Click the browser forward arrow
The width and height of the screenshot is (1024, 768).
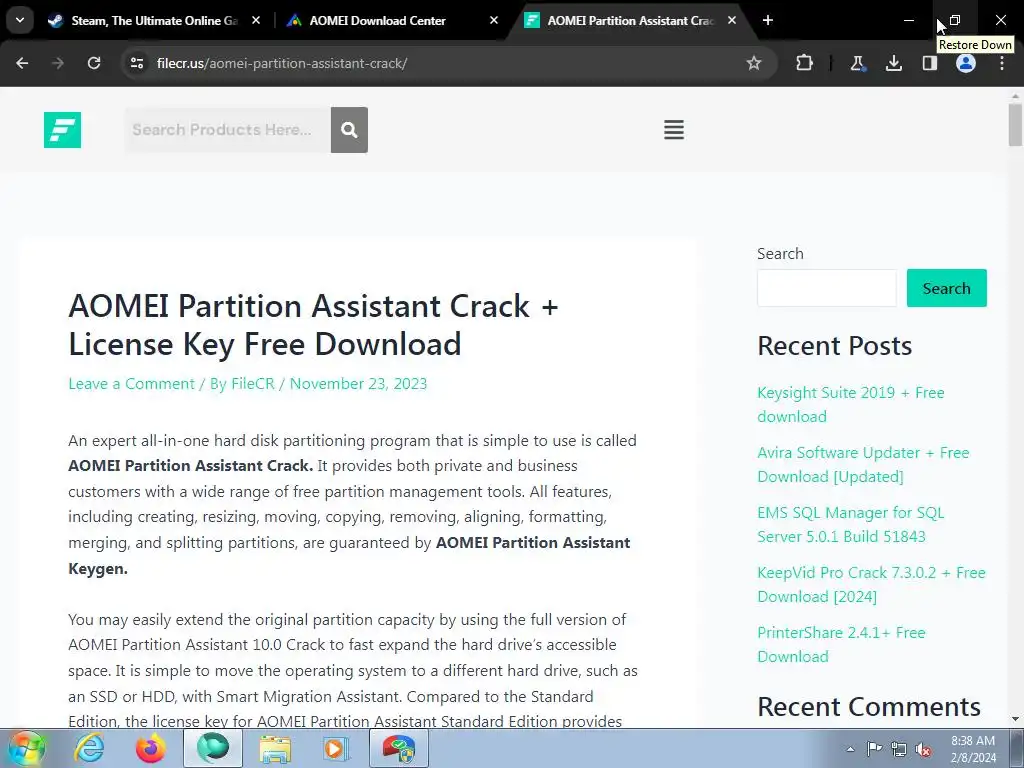click(x=58, y=63)
